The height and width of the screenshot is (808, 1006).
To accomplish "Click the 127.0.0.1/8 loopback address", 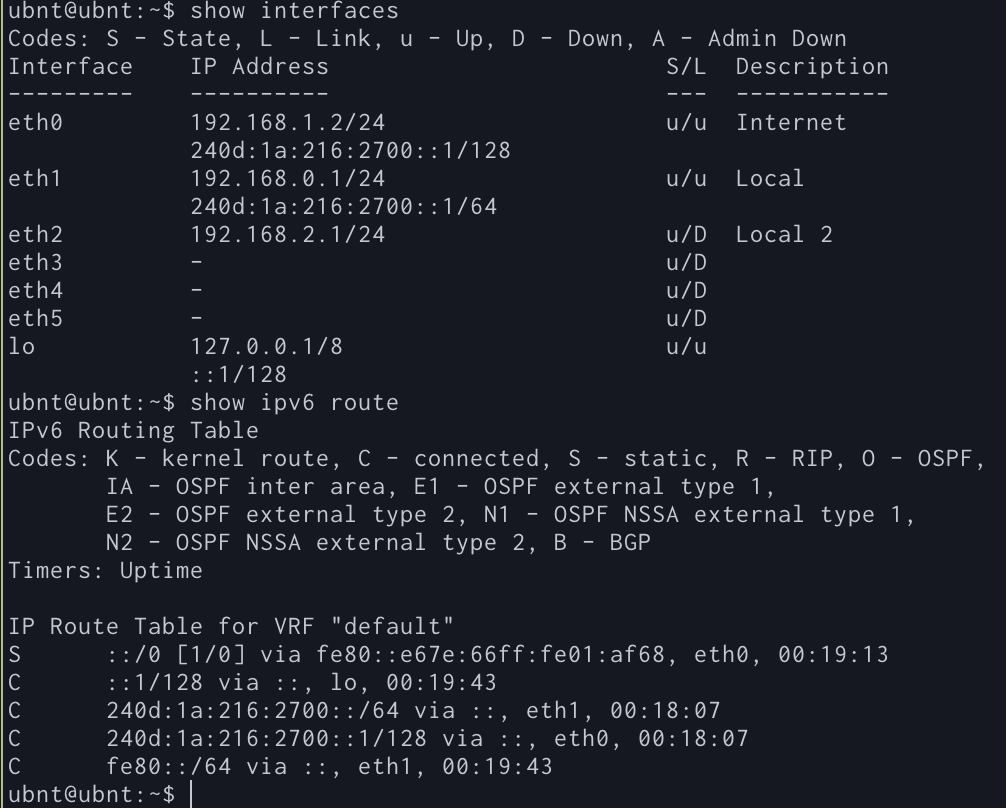I will (x=267, y=346).
